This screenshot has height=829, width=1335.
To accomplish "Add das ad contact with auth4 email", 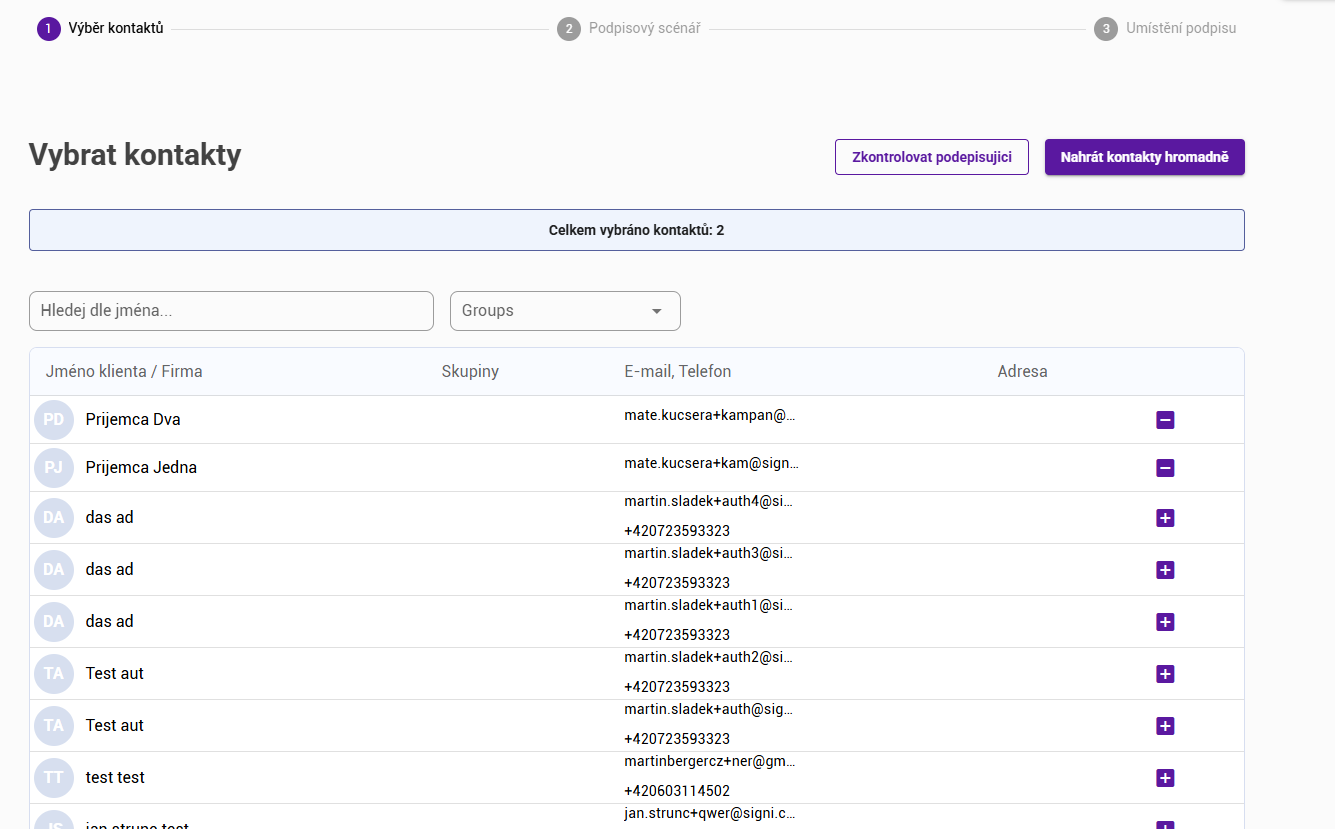I will pos(1164,518).
